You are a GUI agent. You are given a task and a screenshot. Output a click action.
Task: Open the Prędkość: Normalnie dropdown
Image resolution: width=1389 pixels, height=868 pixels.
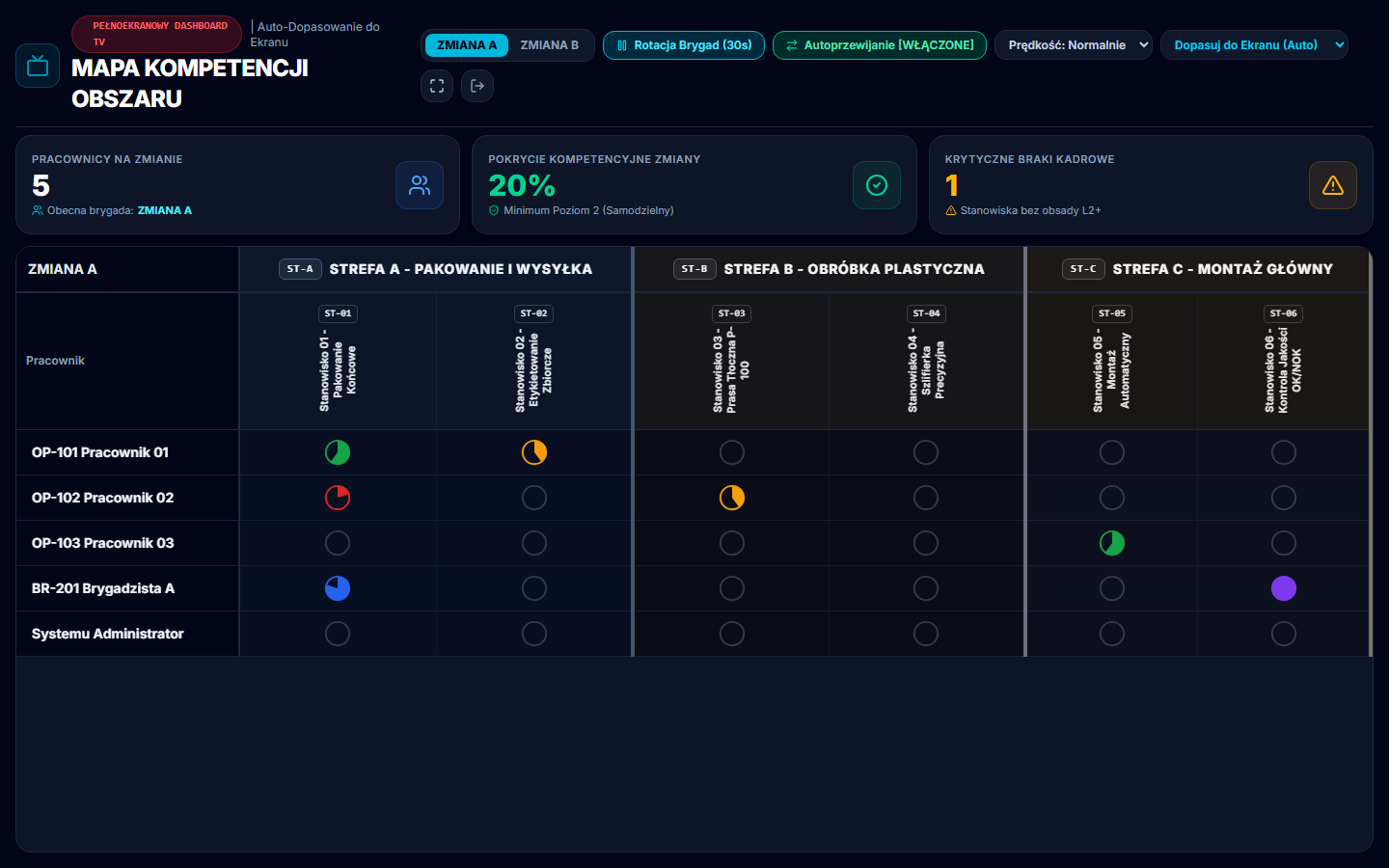[1074, 45]
